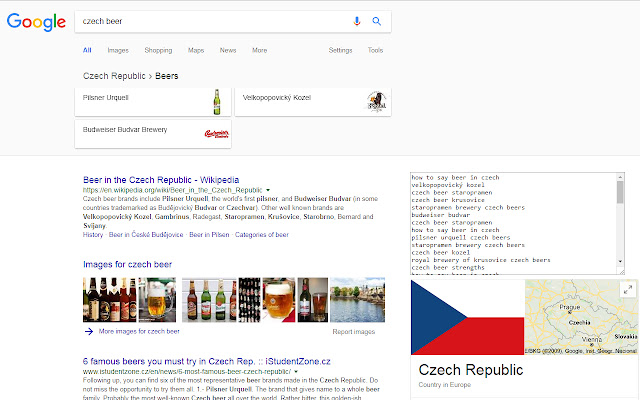Click 'pilsner urquell czech beers' keyword line

pos(461,238)
